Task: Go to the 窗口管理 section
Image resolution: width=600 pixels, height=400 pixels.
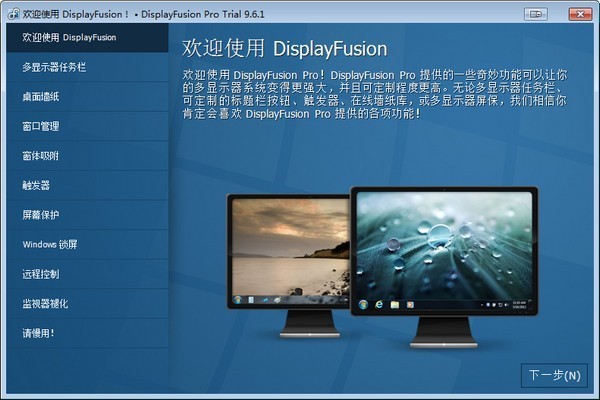Action: tap(87, 126)
